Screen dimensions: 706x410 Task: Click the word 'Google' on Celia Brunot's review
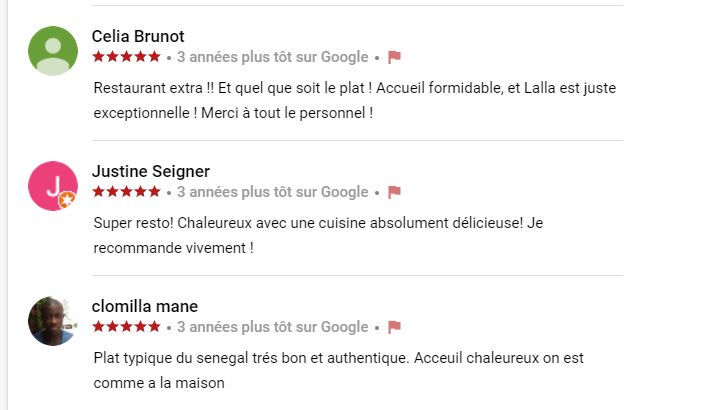(345, 57)
